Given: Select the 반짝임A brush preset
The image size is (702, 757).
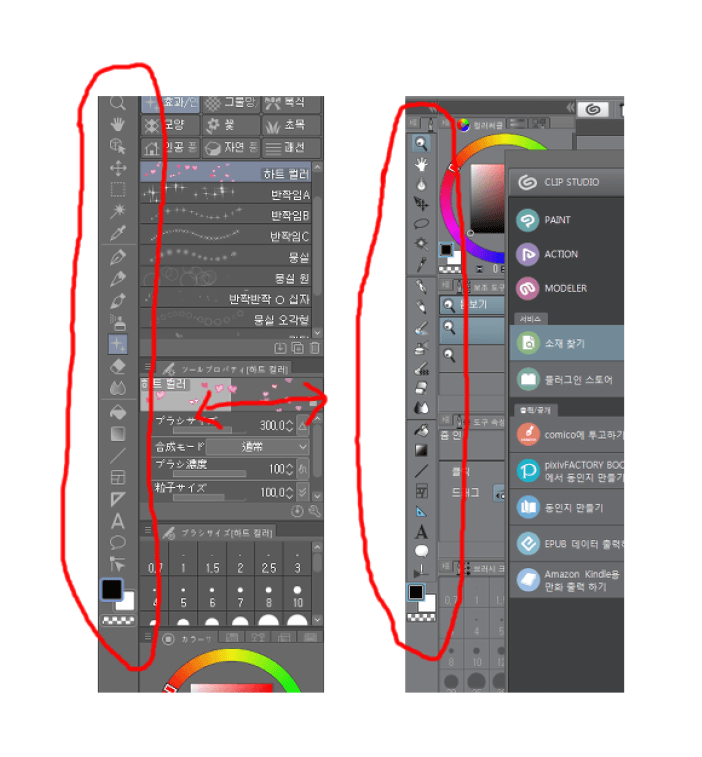Looking at the screenshot, I should tap(225, 194).
